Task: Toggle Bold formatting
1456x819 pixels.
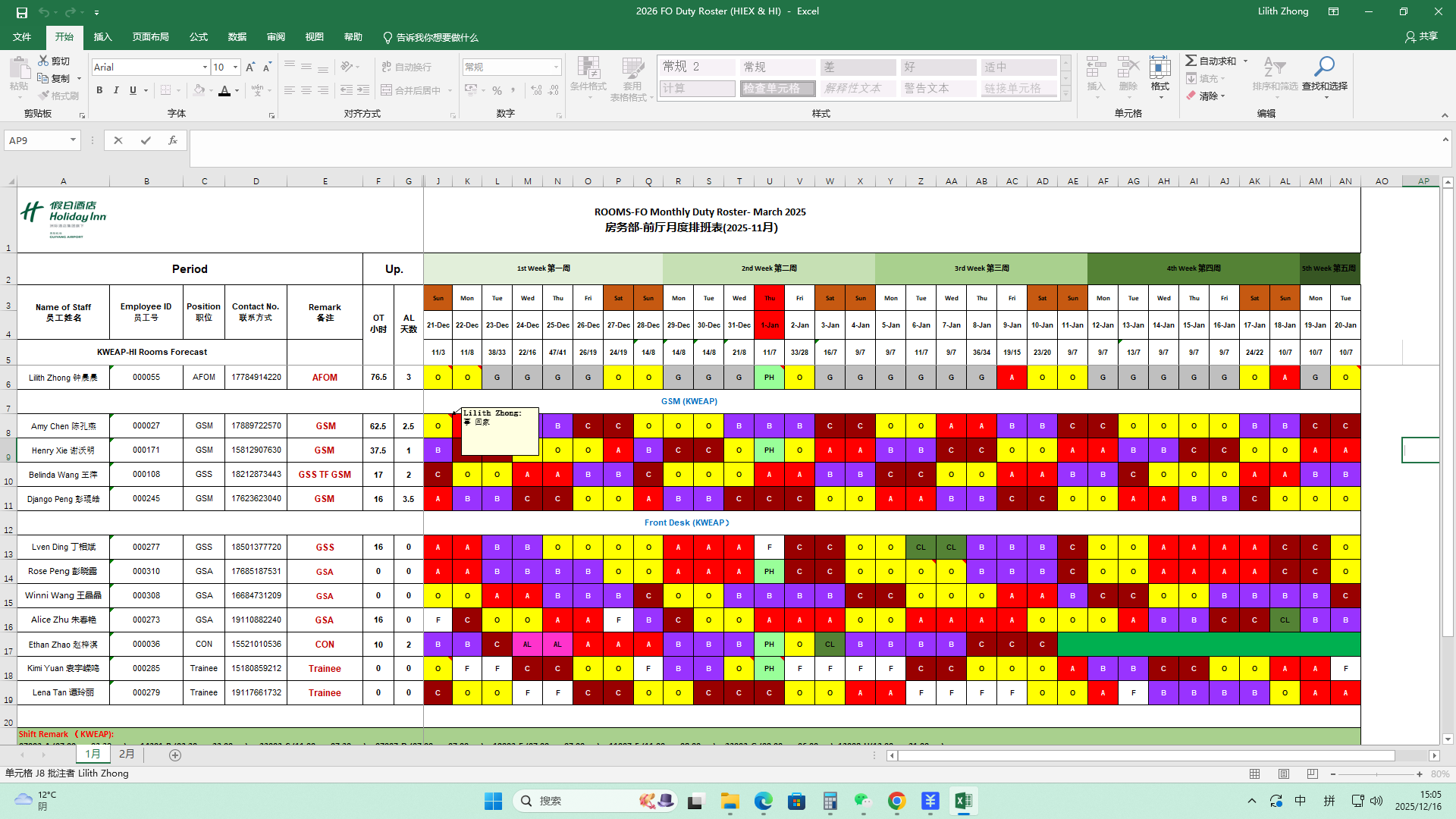Action: click(x=99, y=90)
